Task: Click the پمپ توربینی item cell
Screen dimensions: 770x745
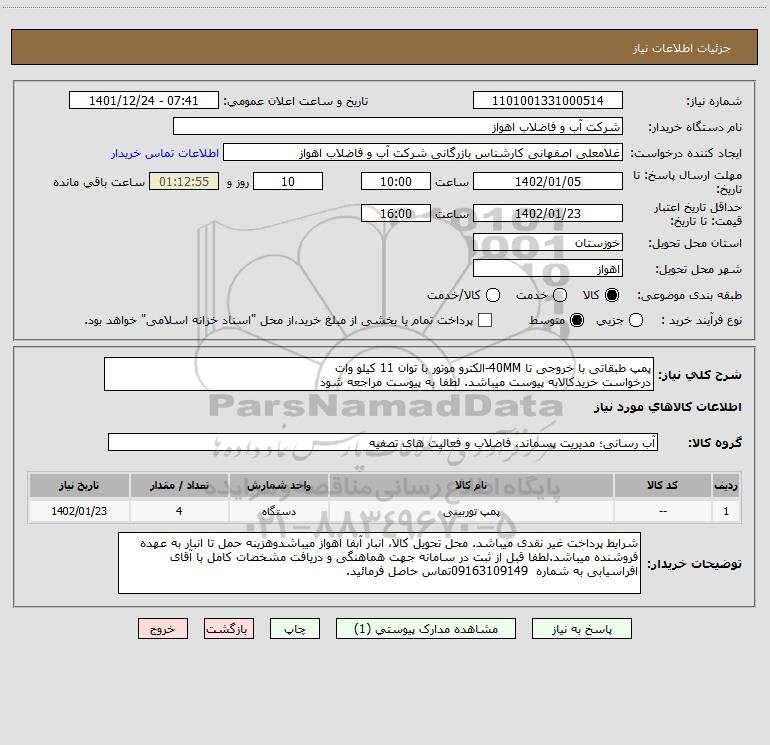Action: (x=471, y=511)
